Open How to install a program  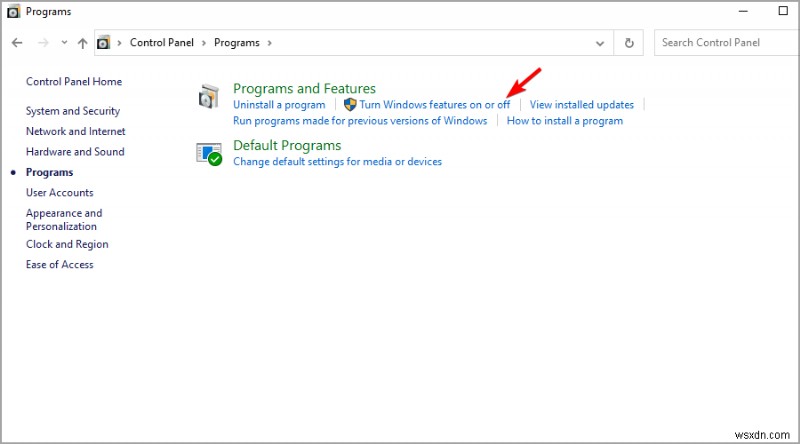point(565,121)
